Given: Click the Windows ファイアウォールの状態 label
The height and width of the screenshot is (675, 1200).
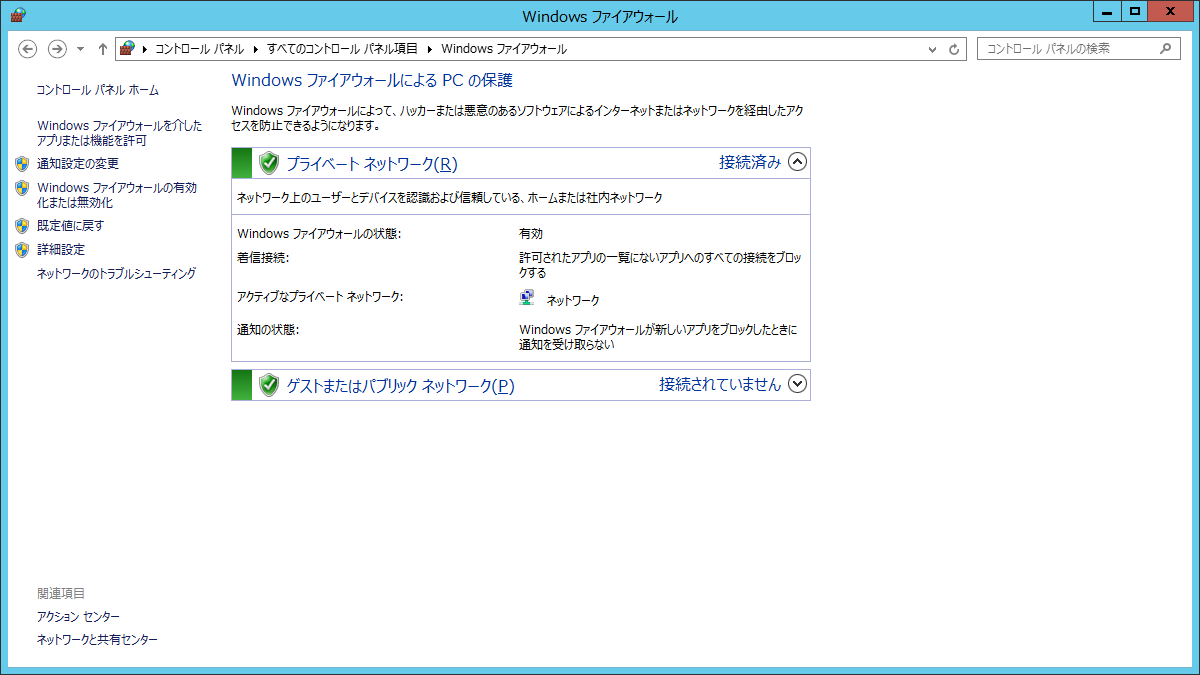Looking at the screenshot, I should click(x=319, y=234).
